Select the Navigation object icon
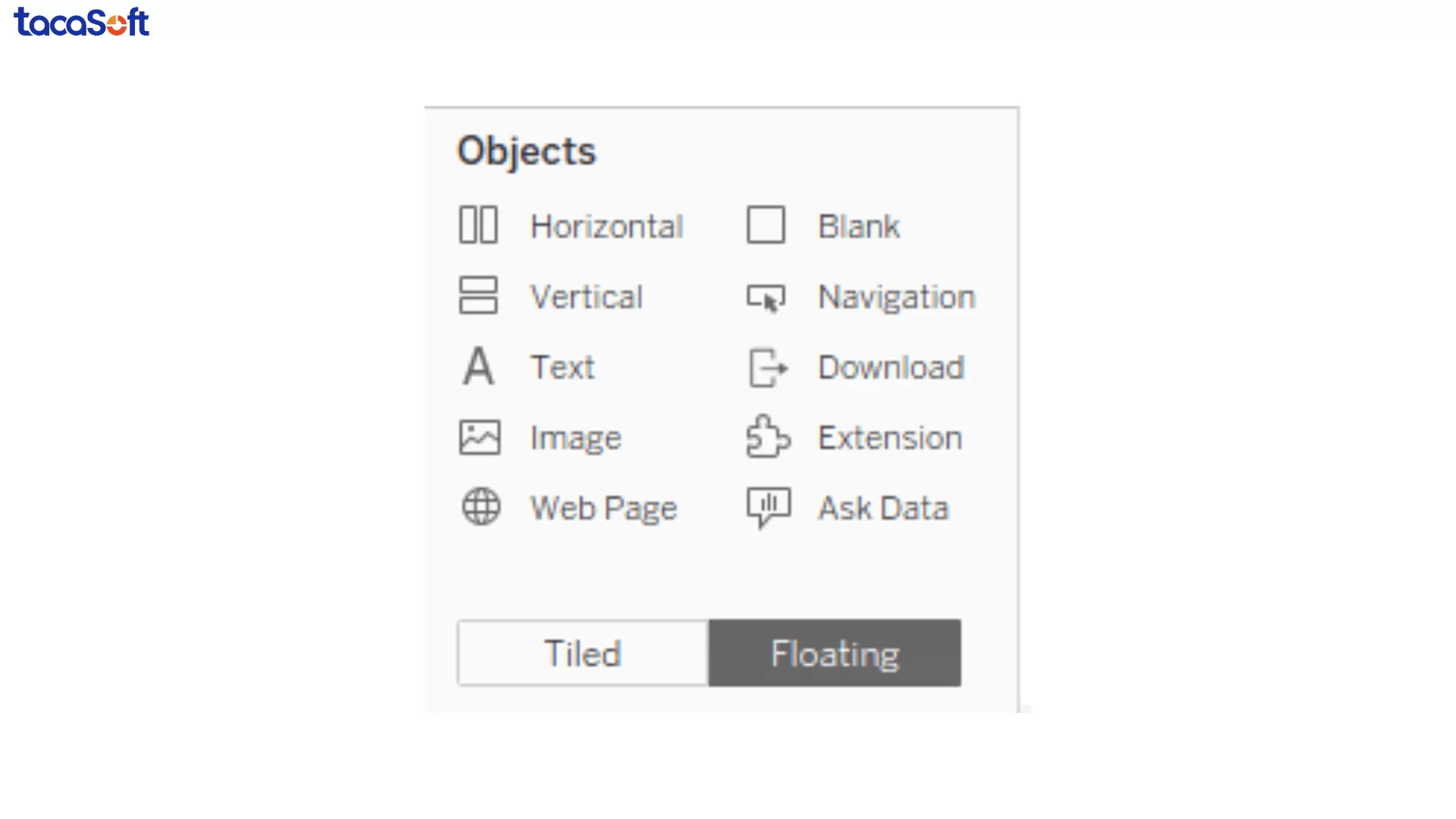 pos(767,297)
